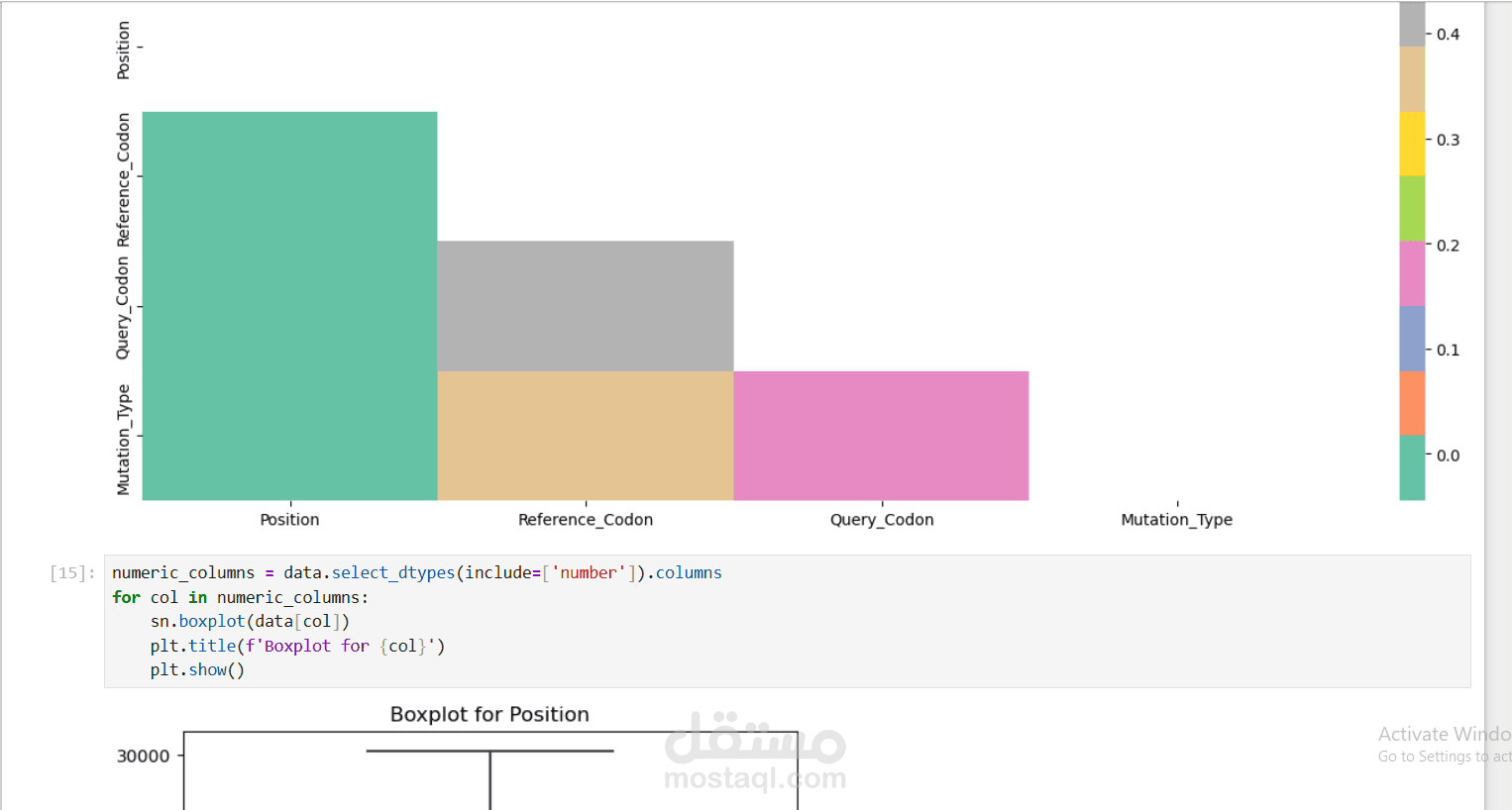
Task: Click the yellow segment of the colorbar
Action: (x=1412, y=144)
